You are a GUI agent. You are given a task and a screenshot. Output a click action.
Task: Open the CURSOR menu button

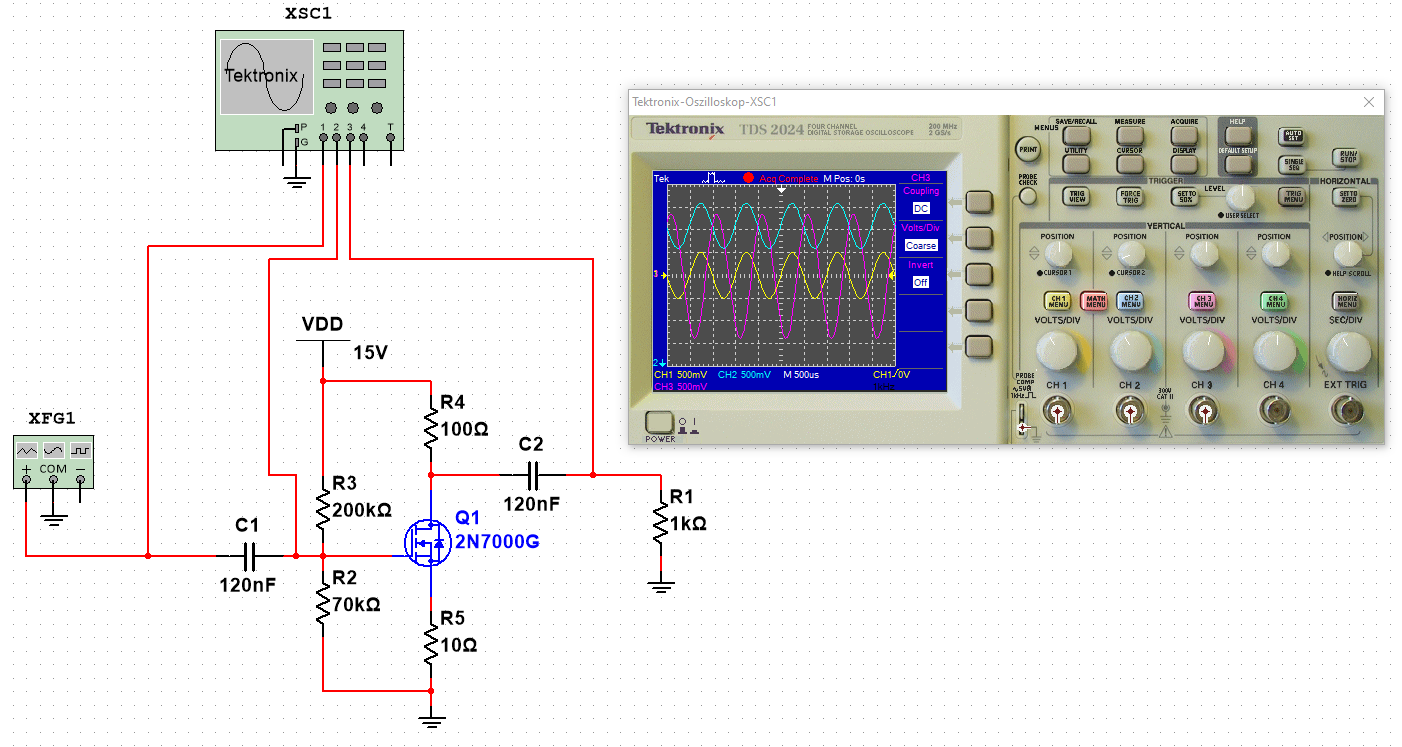1130,164
